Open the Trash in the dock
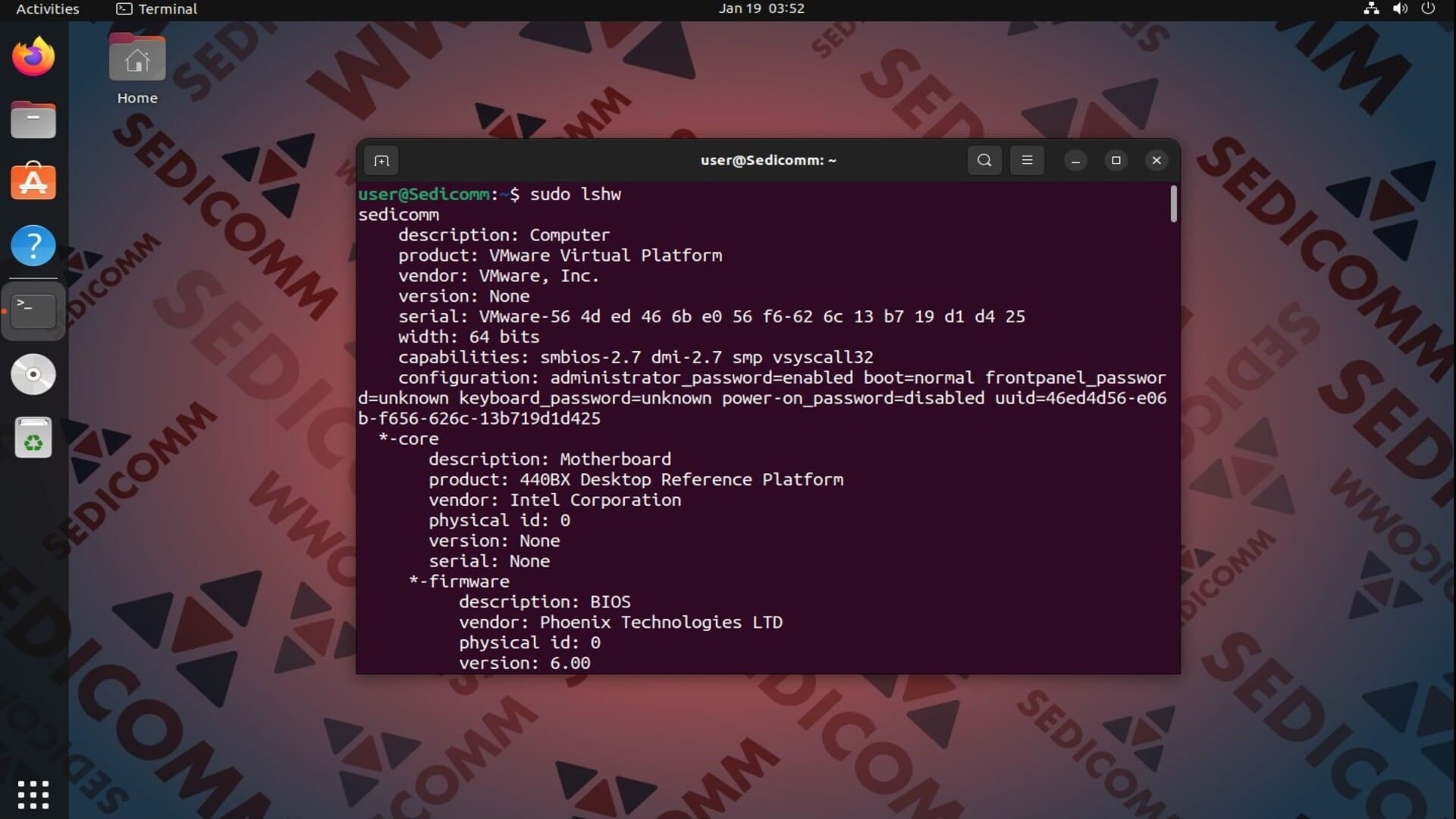The width and height of the screenshot is (1456, 819). point(33,438)
